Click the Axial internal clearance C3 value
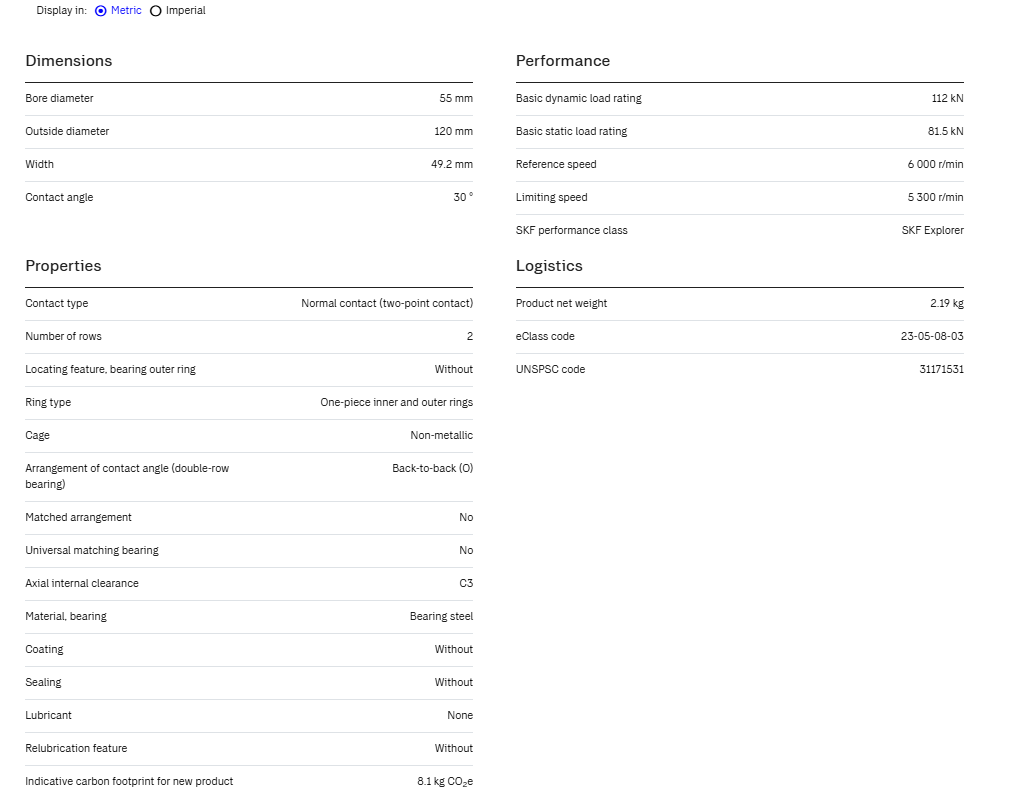Screen dimensions: 1016x802 tap(466, 584)
